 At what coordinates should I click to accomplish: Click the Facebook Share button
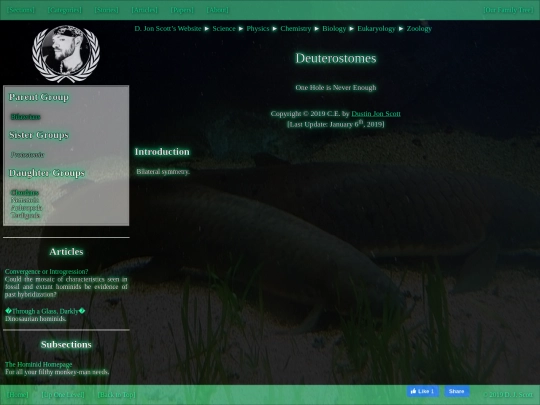457,391
